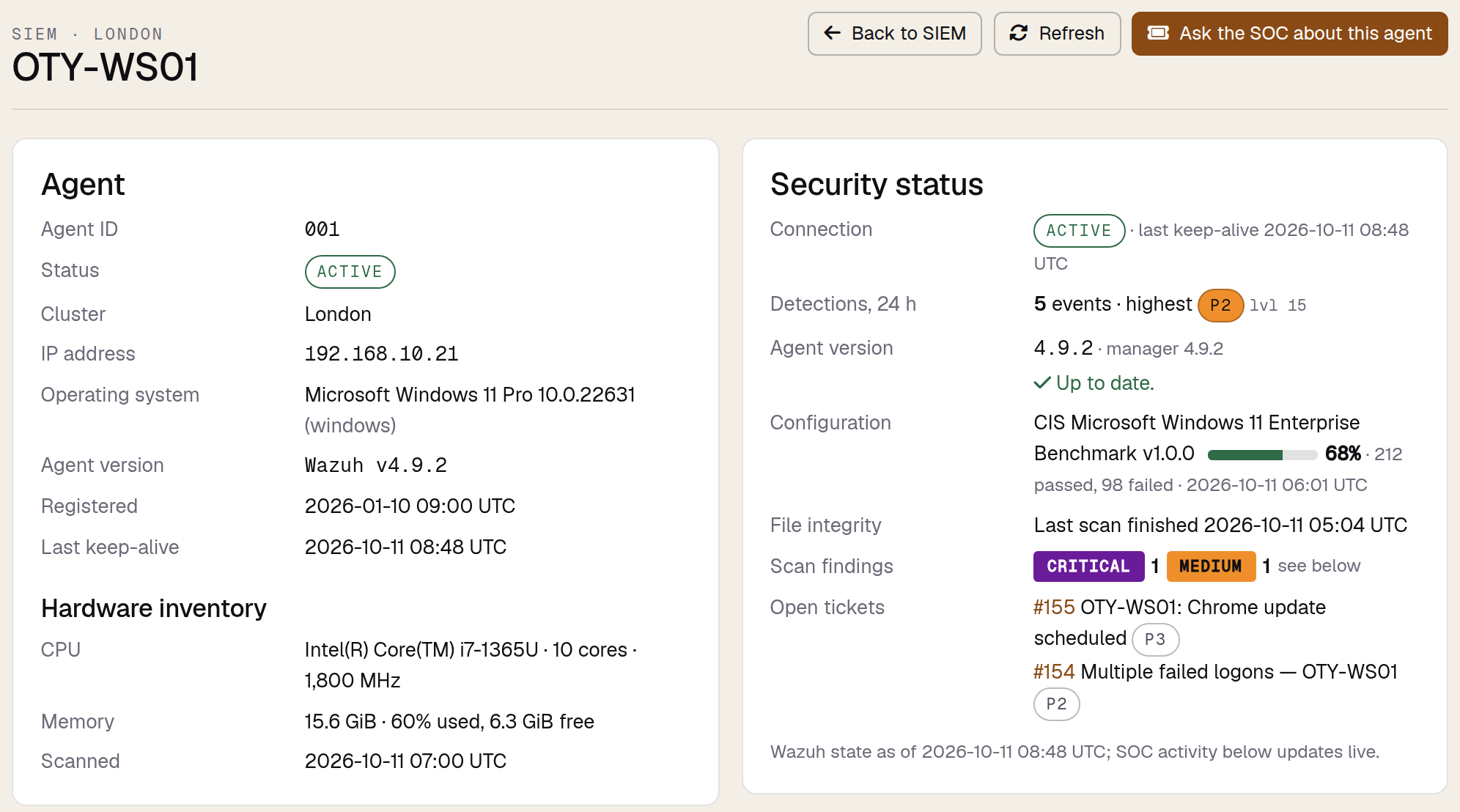Screen dimensions: 1460x812
Task: Click the IP address value 192.168.10.21
Action: 381,354
